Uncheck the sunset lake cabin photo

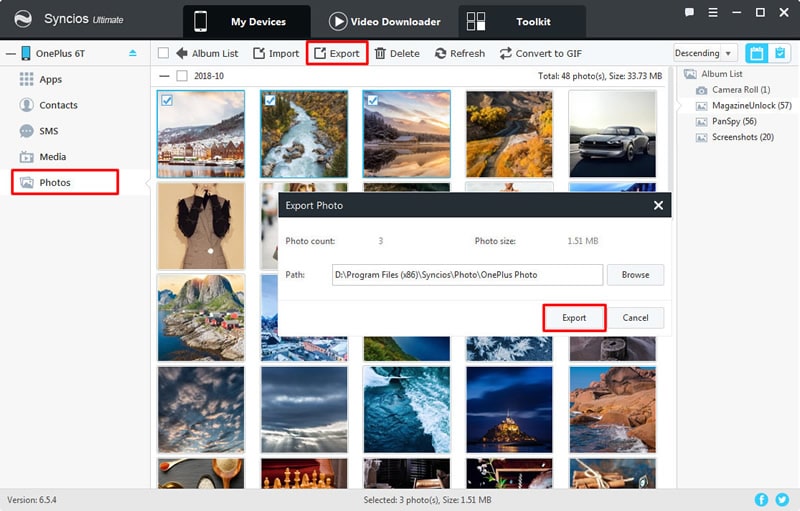pos(373,100)
